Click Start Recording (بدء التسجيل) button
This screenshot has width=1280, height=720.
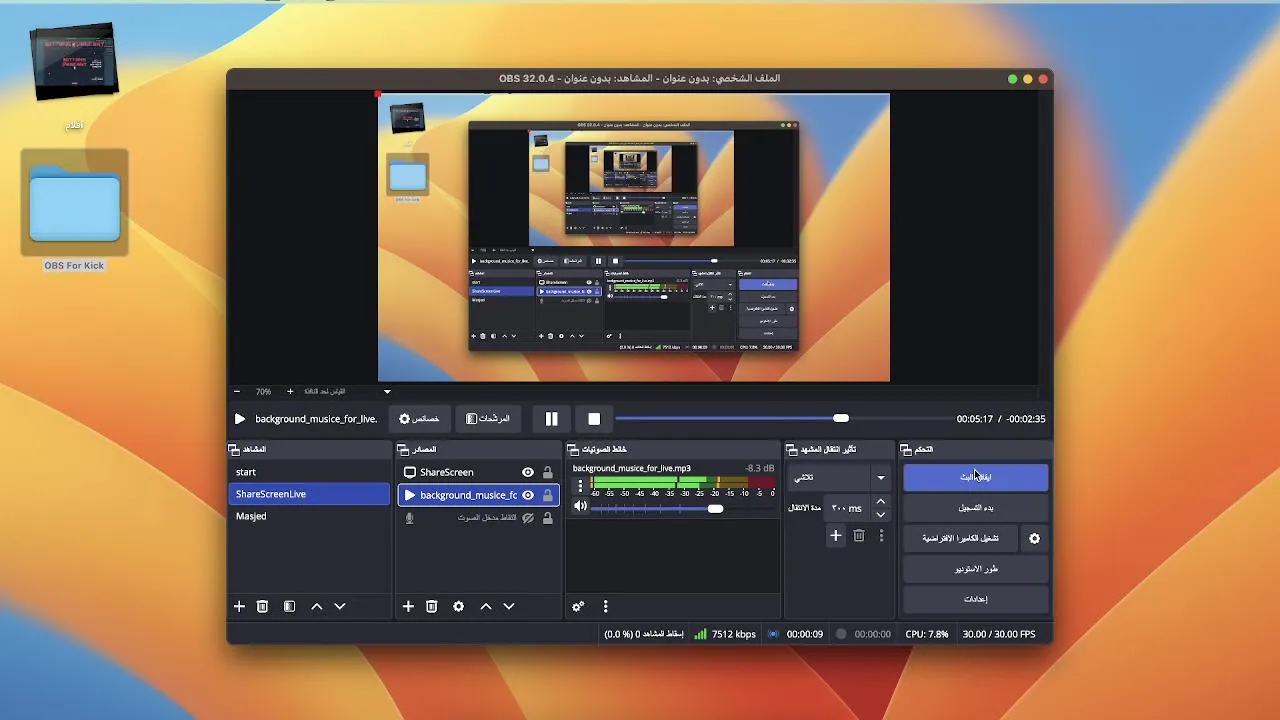tap(976, 508)
